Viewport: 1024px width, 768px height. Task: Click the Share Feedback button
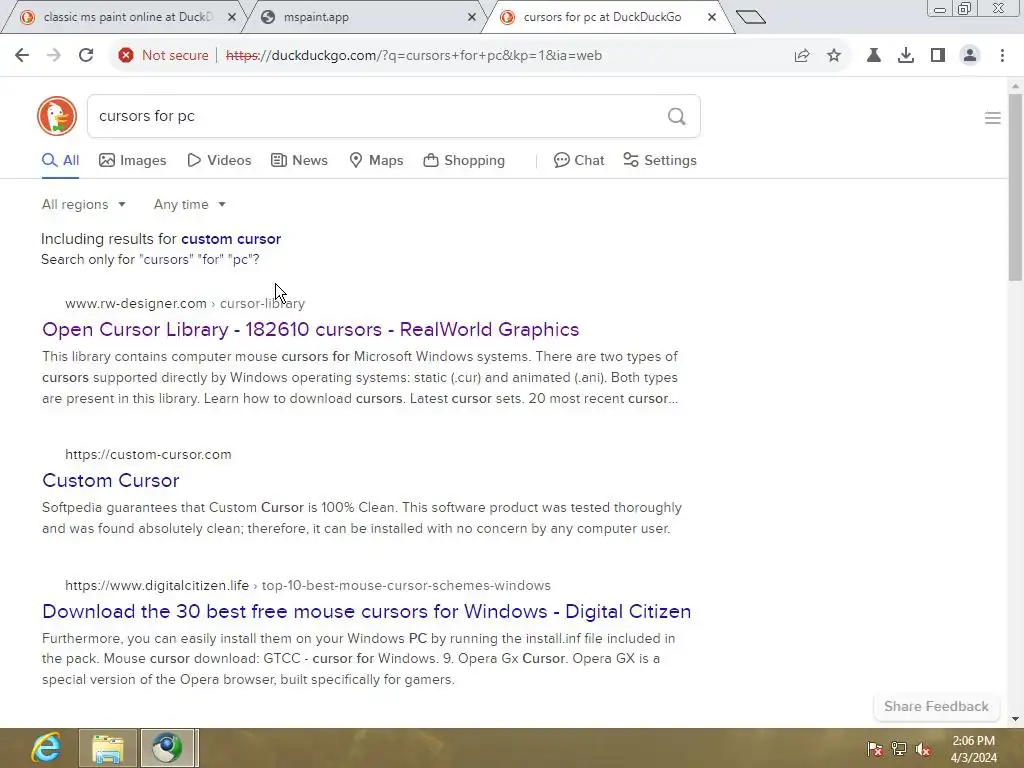936,707
